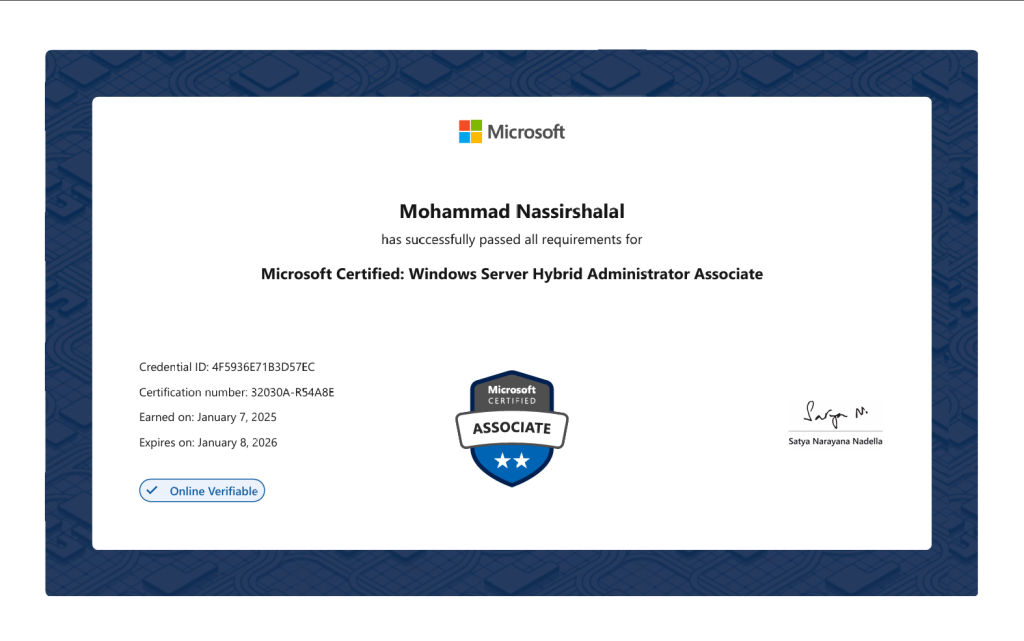Image resolution: width=1024 pixels, height=641 pixels.
Task: Click the Microsoft four-square logo
Action: click(x=470, y=132)
